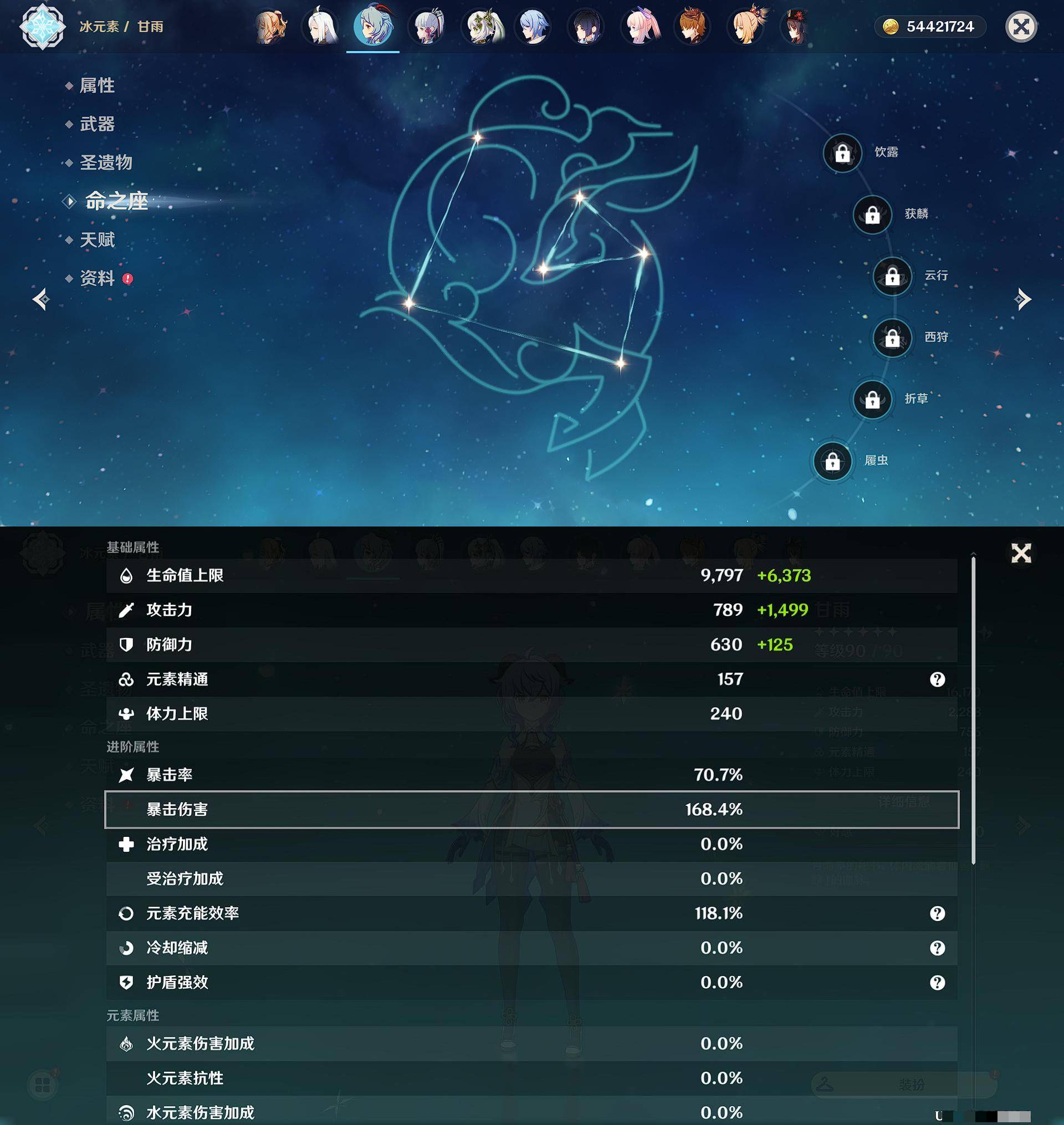Toggle the 暴击伤害 crit damage row highlight
This screenshot has height=1125, width=1064.
(528, 810)
